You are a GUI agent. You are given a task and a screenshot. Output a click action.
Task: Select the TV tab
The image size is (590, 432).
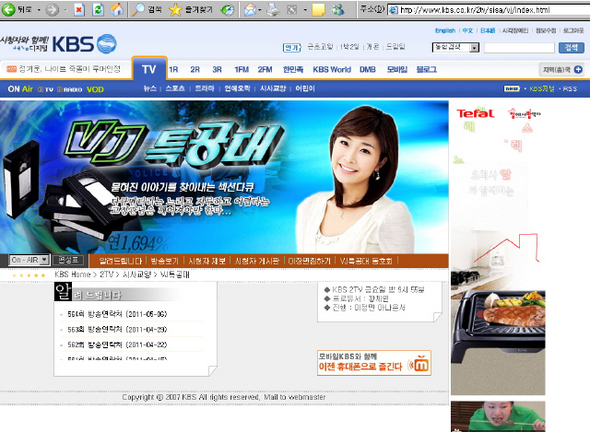point(149,69)
